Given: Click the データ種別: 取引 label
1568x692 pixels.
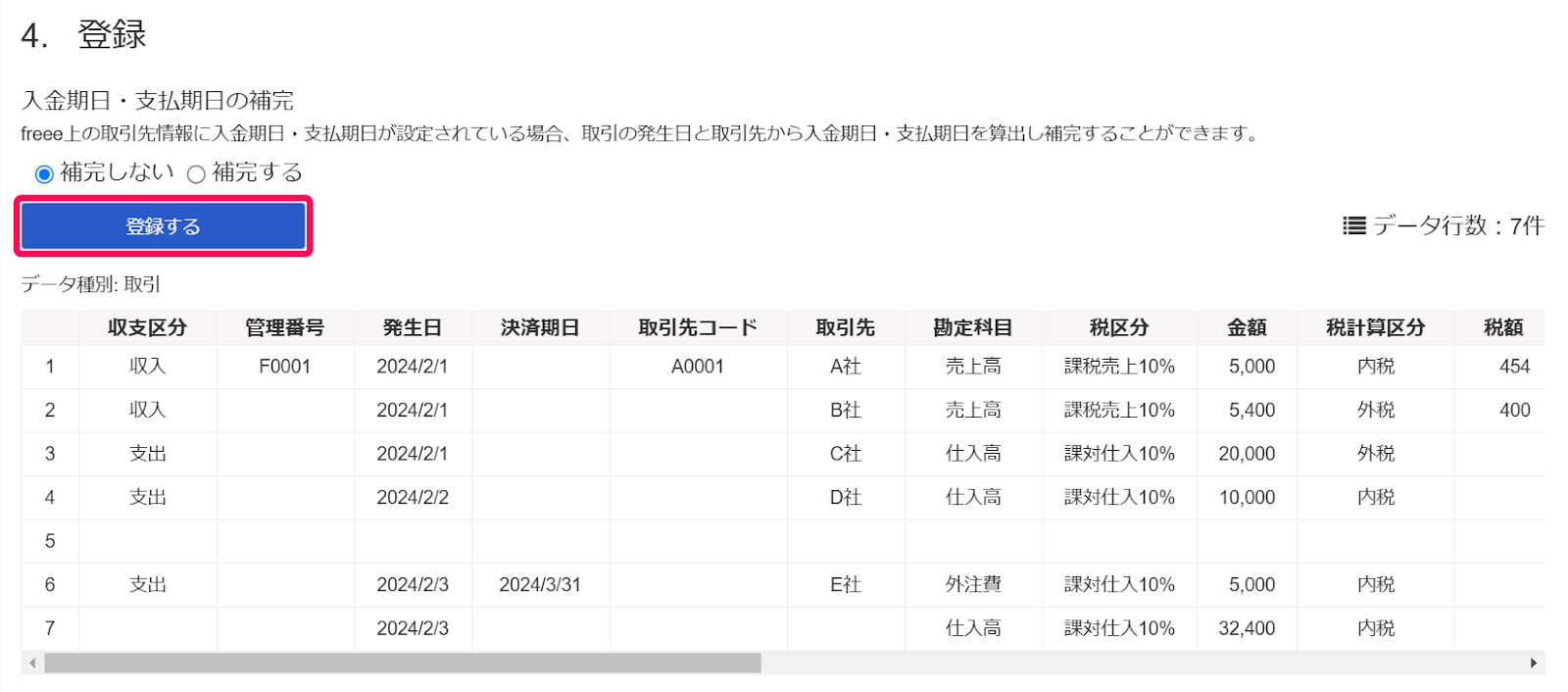Looking at the screenshot, I should [x=91, y=284].
